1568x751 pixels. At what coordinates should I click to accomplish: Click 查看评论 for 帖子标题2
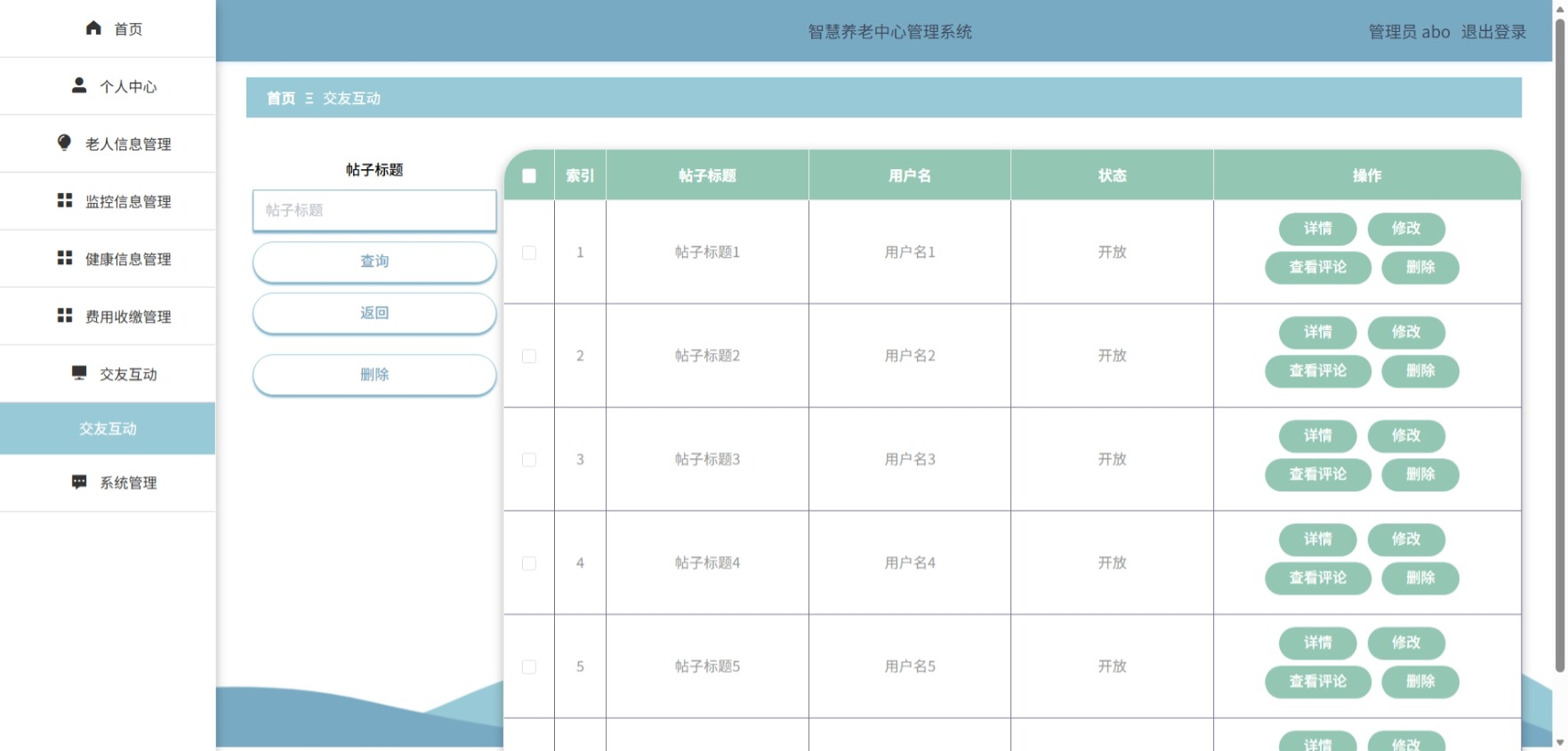1318,370
